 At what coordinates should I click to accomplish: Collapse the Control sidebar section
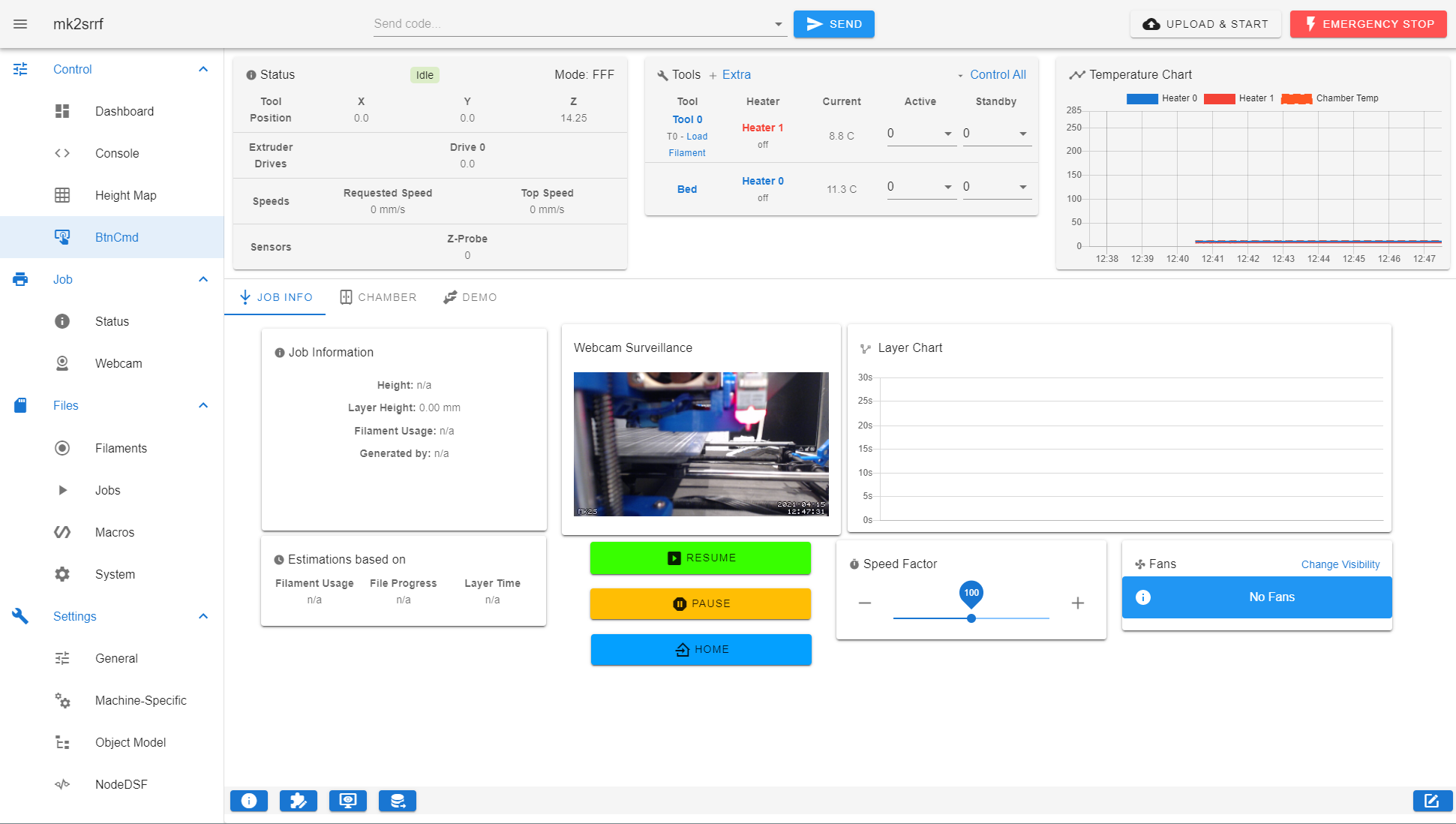click(x=203, y=69)
